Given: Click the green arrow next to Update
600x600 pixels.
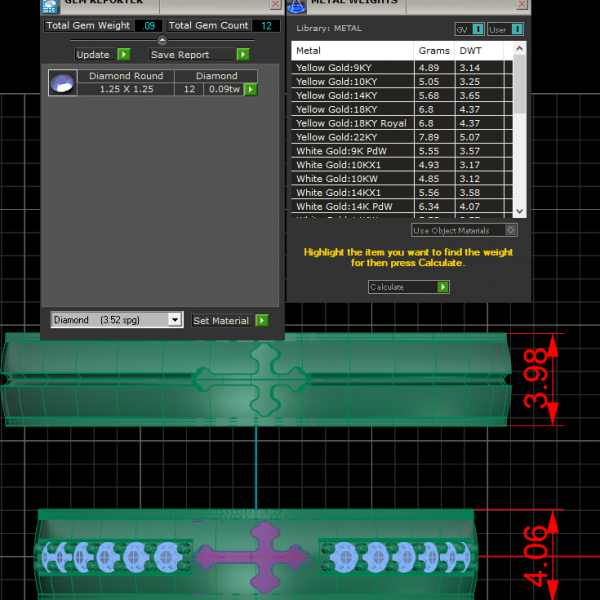Looking at the screenshot, I should tap(123, 55).
